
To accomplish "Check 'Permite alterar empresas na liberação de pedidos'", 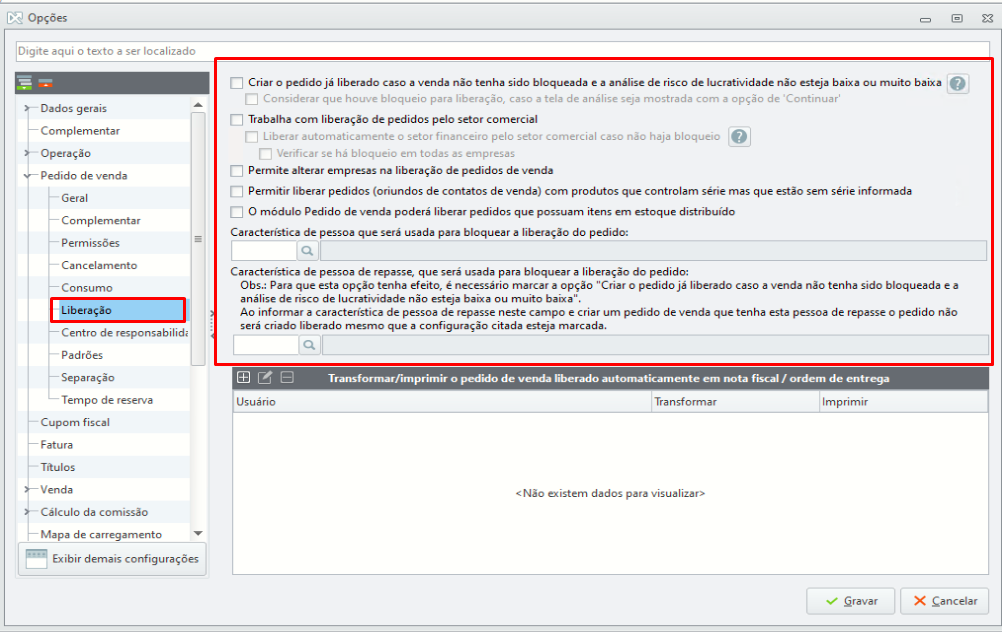I will [237, 171].
